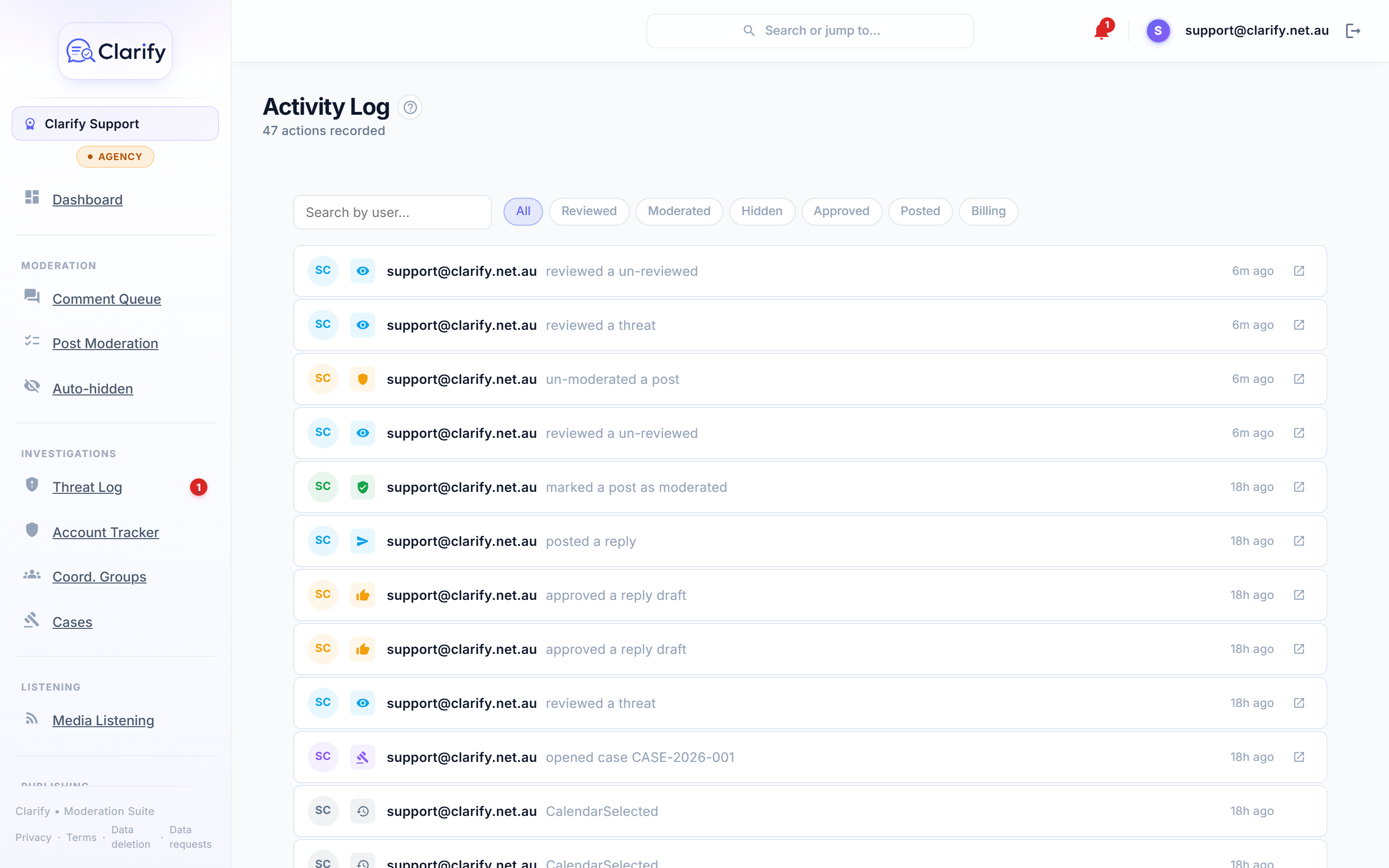Click the Media Listening feed icon
Image resolution: width=1389 pixels, height=868 pixels.
click(x=32, y=718)
